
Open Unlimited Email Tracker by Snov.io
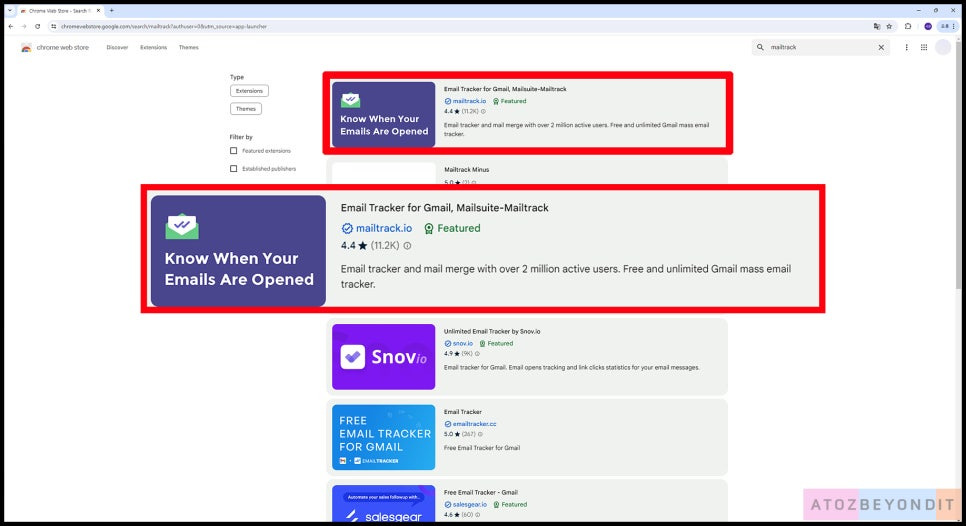click(492, 331)
